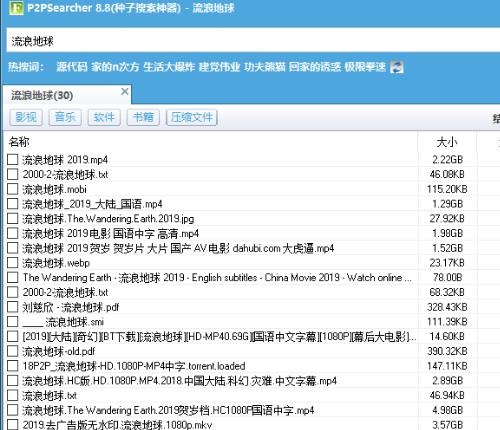Tick checkbox for 流浪地球.webp
500x430 pixels.
(13, 263)
